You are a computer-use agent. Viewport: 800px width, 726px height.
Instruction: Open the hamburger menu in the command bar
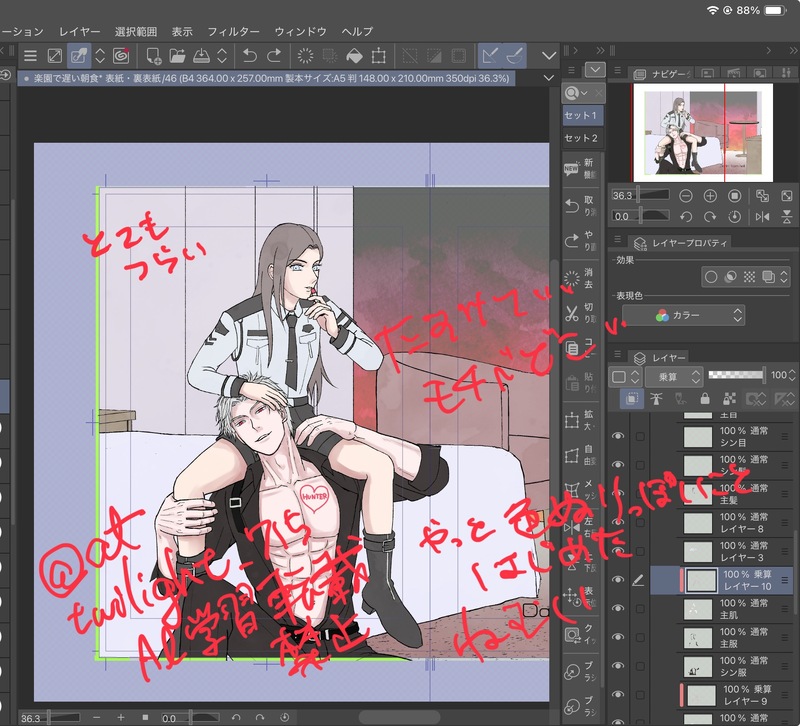(31, 55)
